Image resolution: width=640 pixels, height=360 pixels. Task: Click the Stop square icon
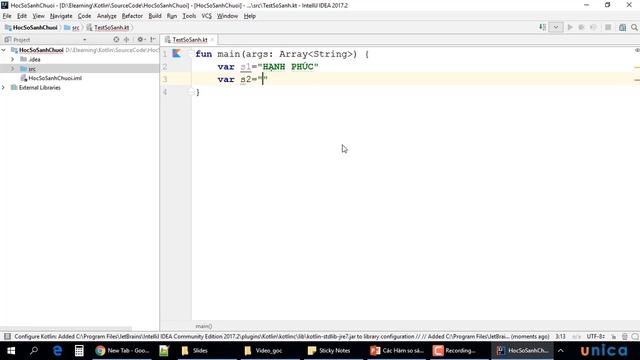click(x=608, y=27)
